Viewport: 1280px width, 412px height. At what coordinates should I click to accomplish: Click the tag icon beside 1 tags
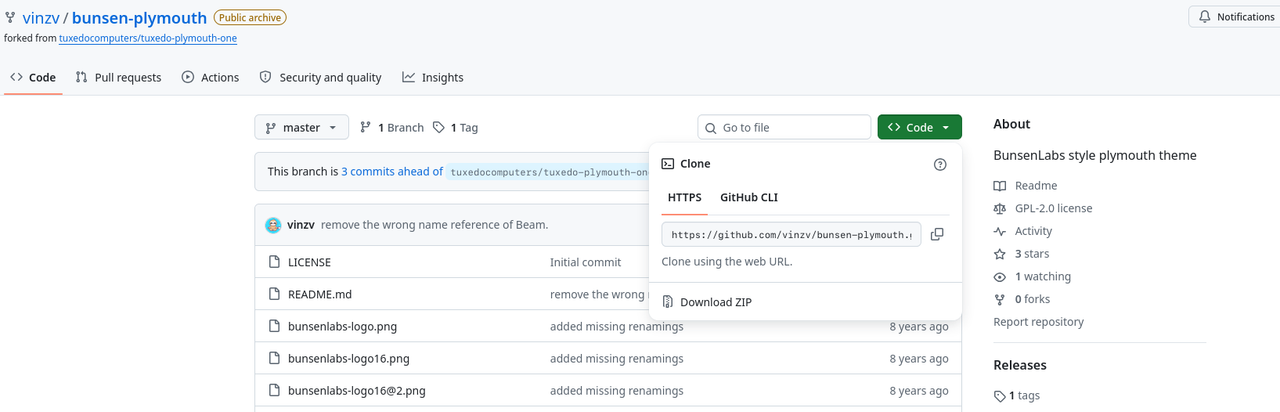[1000, 395]
